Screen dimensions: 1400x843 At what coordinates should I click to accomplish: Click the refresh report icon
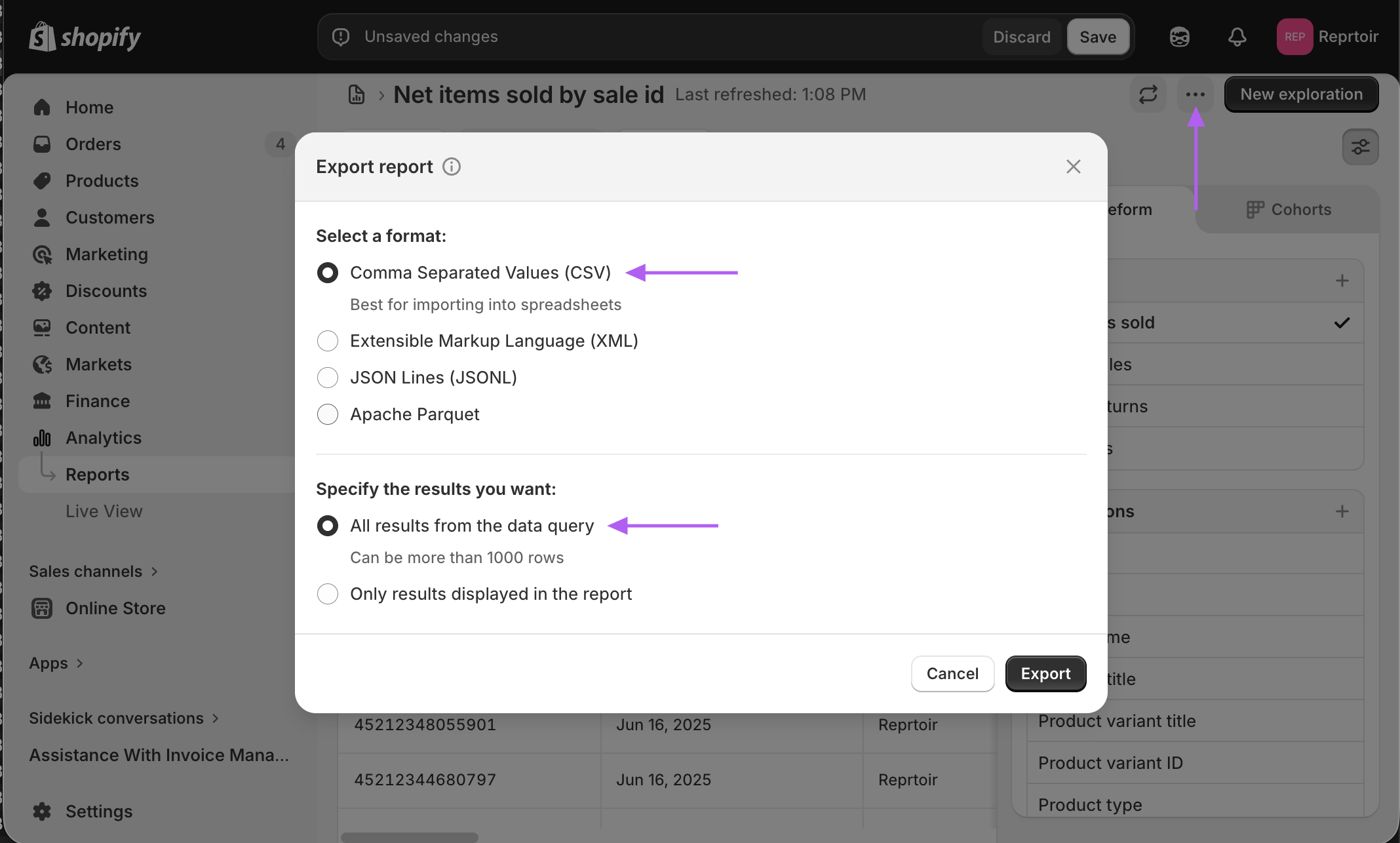click(x=1148, y=94)
